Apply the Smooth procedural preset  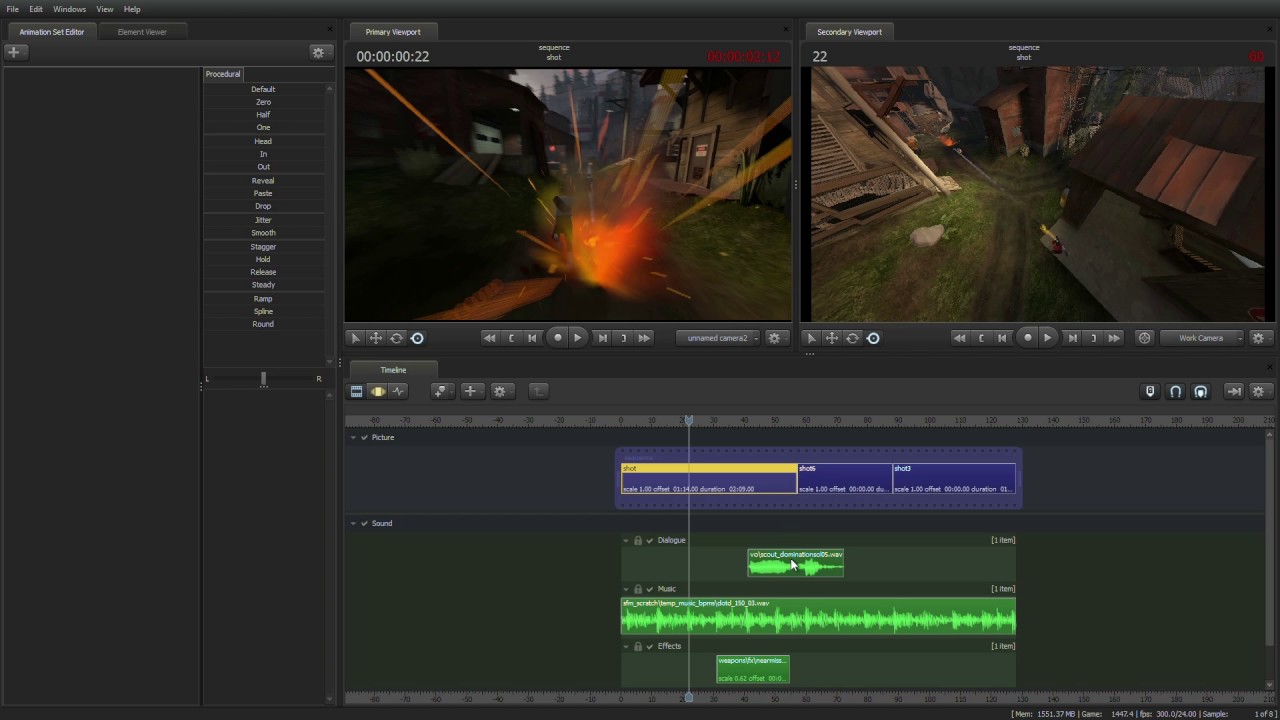tap(263, 233)
